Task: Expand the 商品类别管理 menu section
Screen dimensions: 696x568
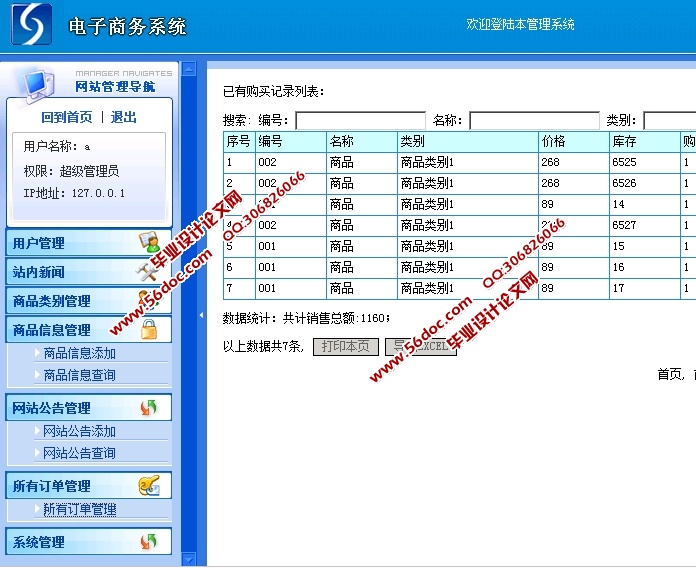Action: [x=51, y=301]
